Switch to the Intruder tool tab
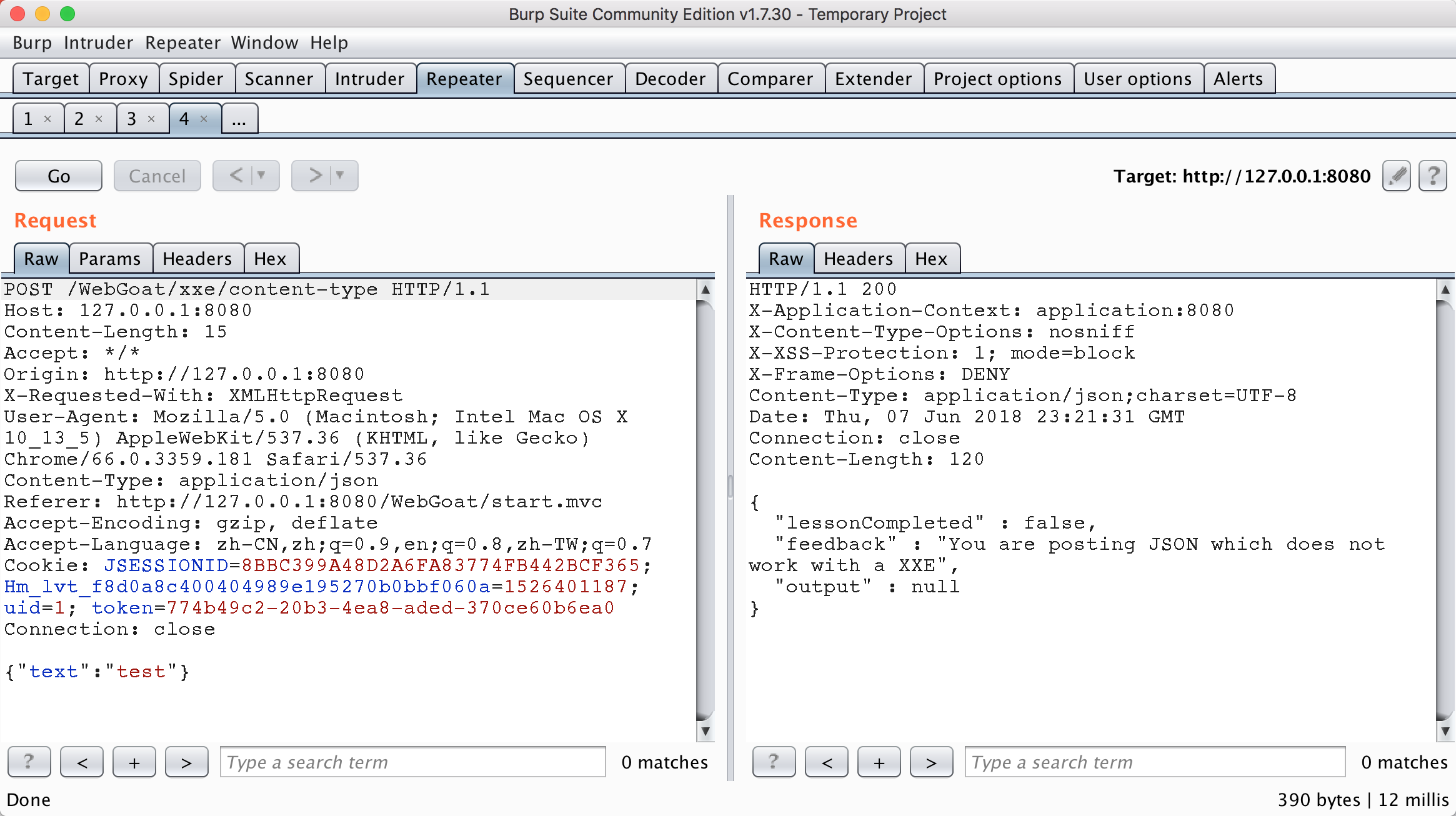Image resolution: width=1456 pixels, height=816 pixels. click(x=370, y=79)
